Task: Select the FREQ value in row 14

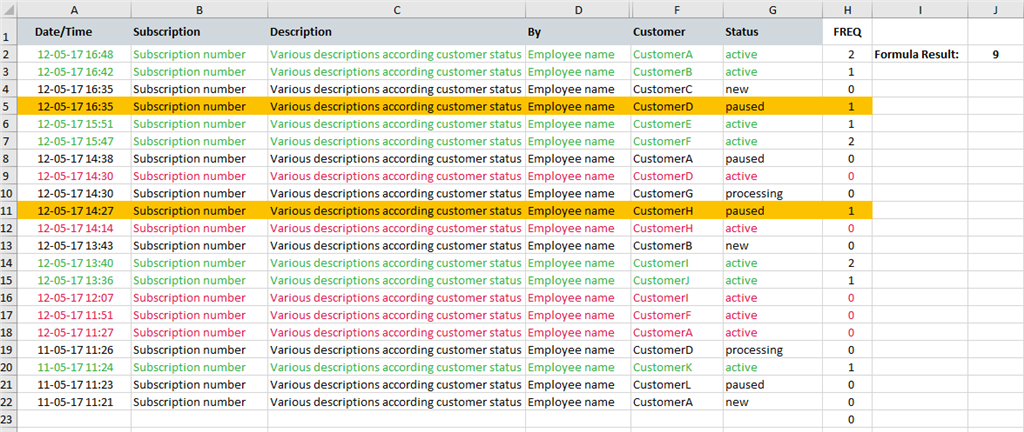Action: 848,263
